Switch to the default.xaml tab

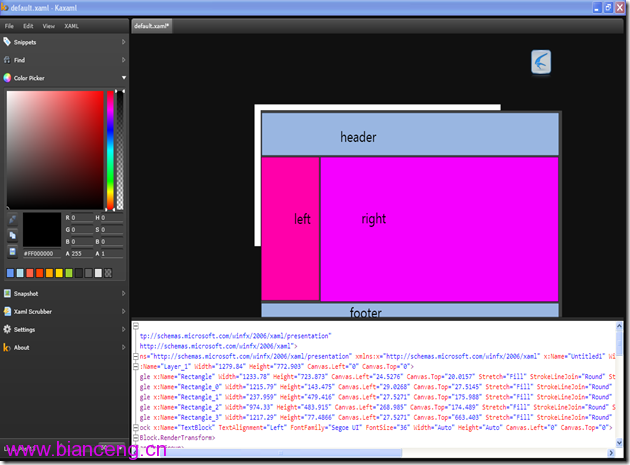click(151, 26)
